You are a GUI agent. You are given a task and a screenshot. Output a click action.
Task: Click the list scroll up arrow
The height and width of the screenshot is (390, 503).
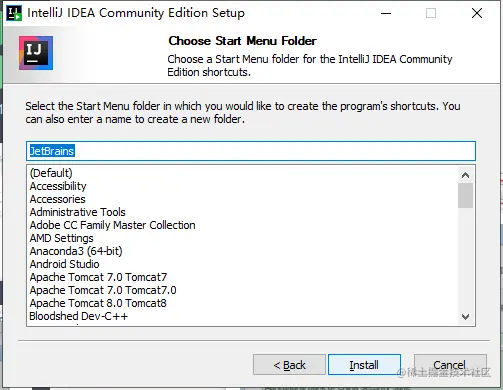point(465,175)
